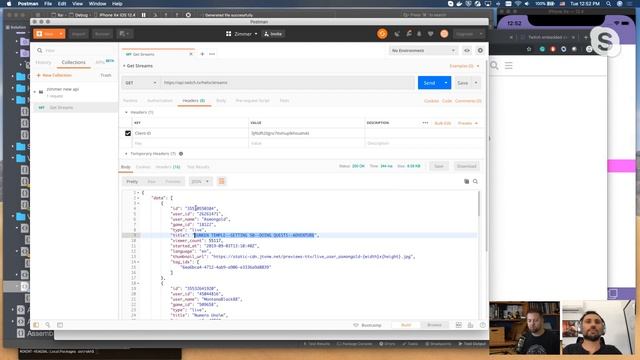Viewport: 640px width, 360px height.
Task: Open find and replace in Postman footer
Action: click(48, 325)
